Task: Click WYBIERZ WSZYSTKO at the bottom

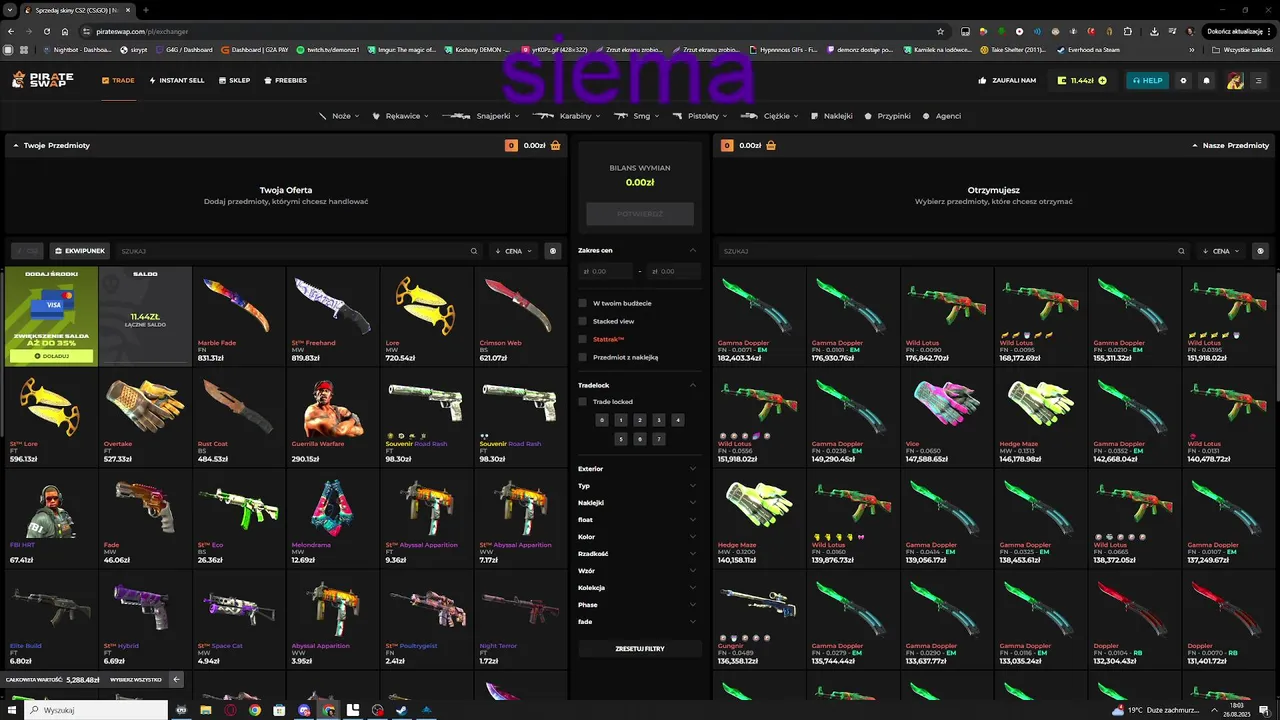Action: click(x=135, y=679)
